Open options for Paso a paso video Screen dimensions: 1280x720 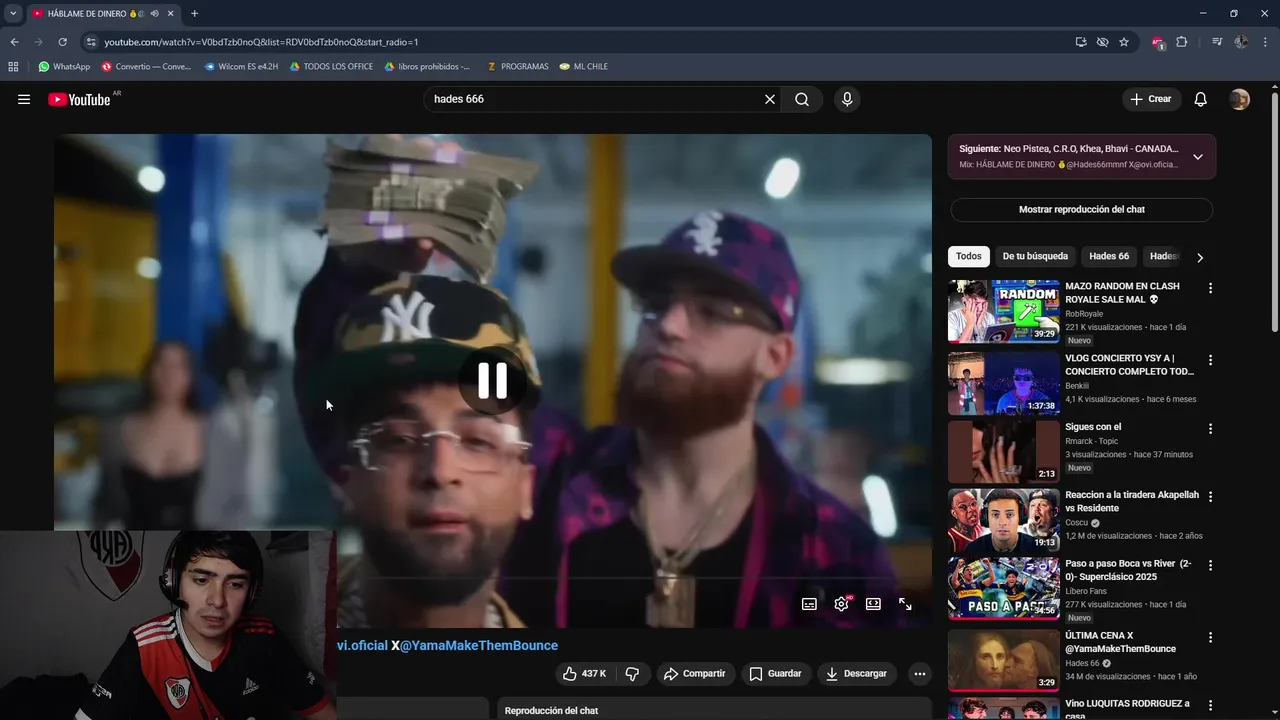[x=1210, y=566]
